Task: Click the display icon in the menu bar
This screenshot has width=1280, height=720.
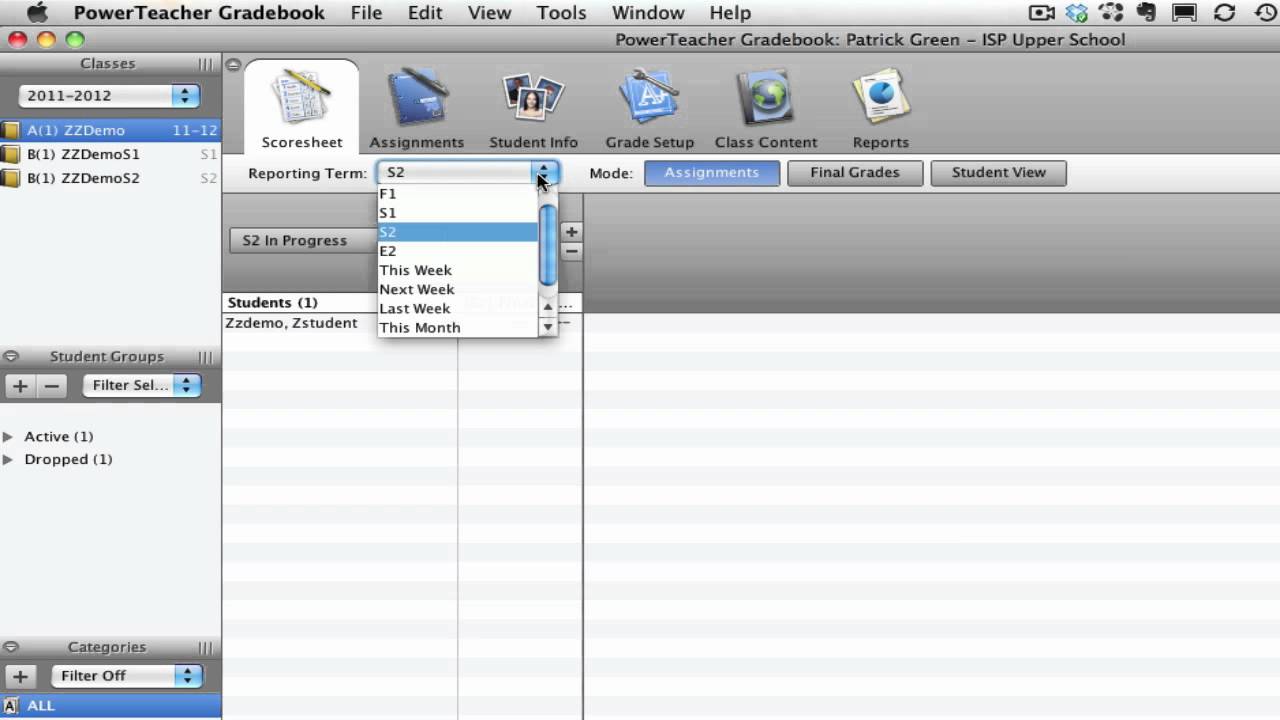Action: (x=1185, y=13)
